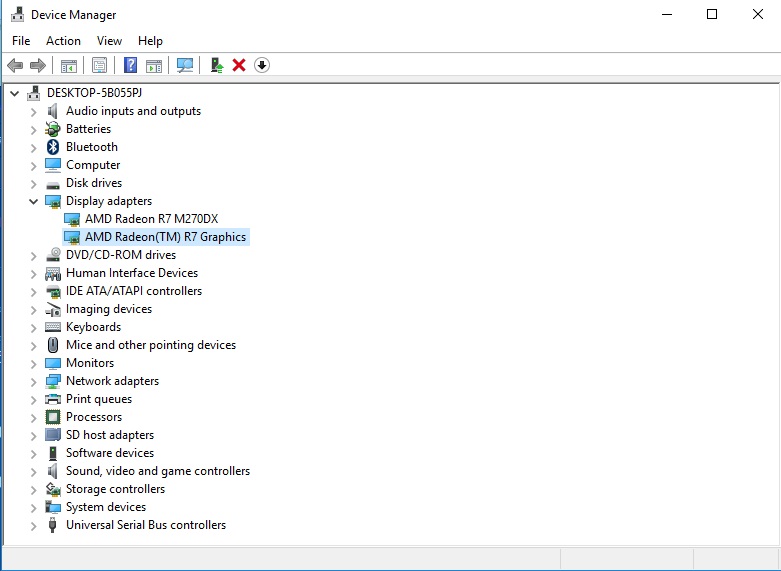Maximize the Device Manager window
The height and width of the screenshot is (571, 781).
[x=712, y=14]
